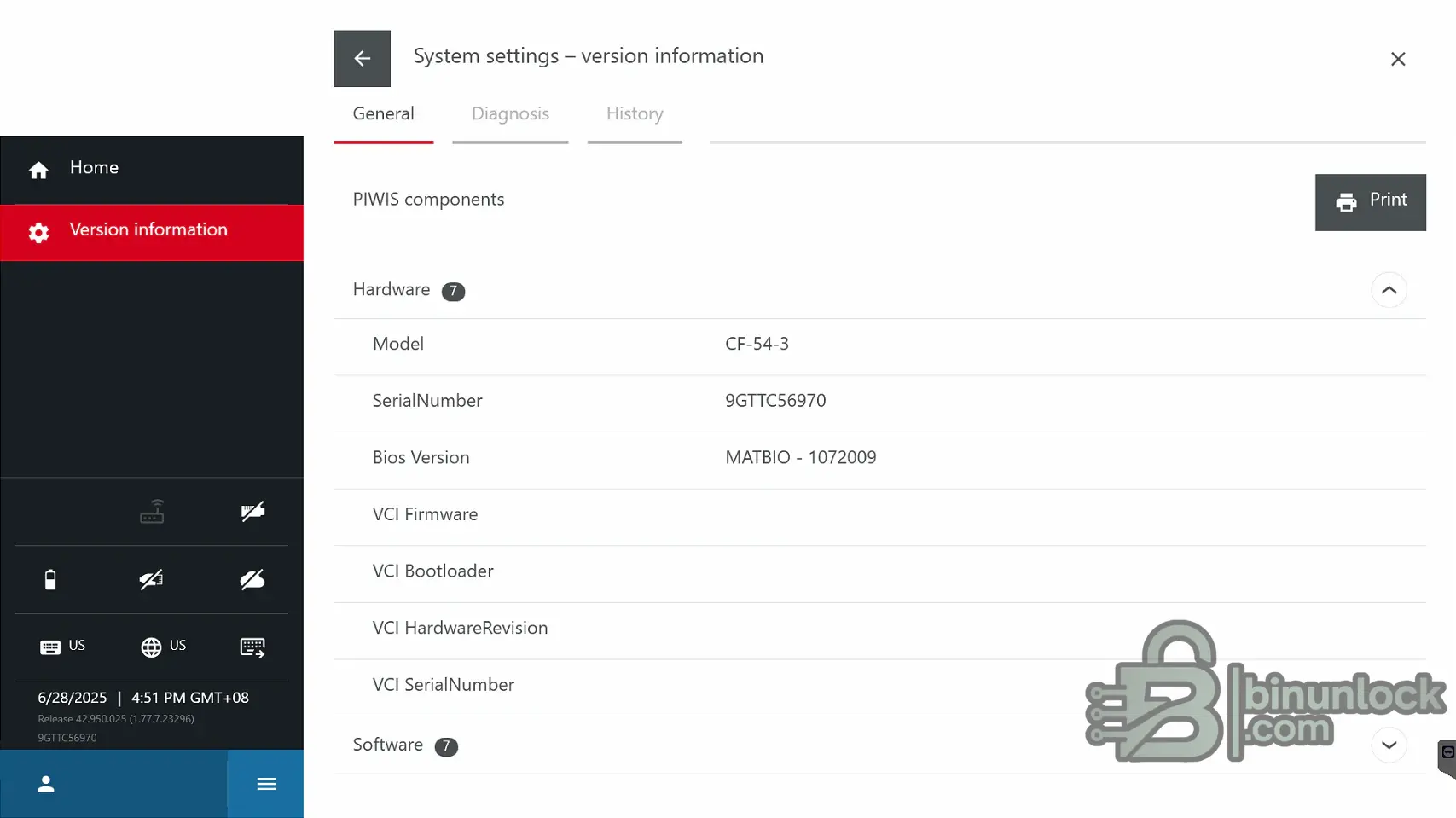
Task: Open the user profile icon
Action: coord(46,784)
